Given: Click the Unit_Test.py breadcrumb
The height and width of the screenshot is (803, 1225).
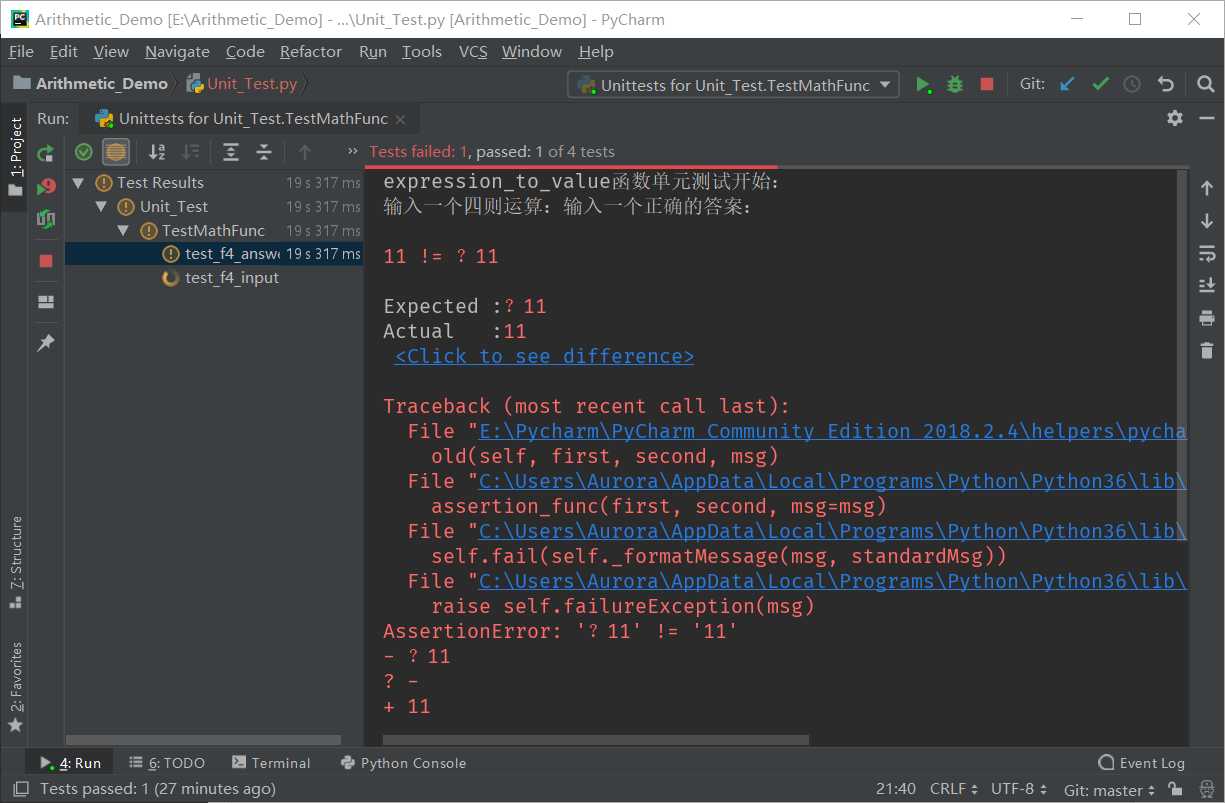Looking at the screenshot, I should click(x=242, y=84).
